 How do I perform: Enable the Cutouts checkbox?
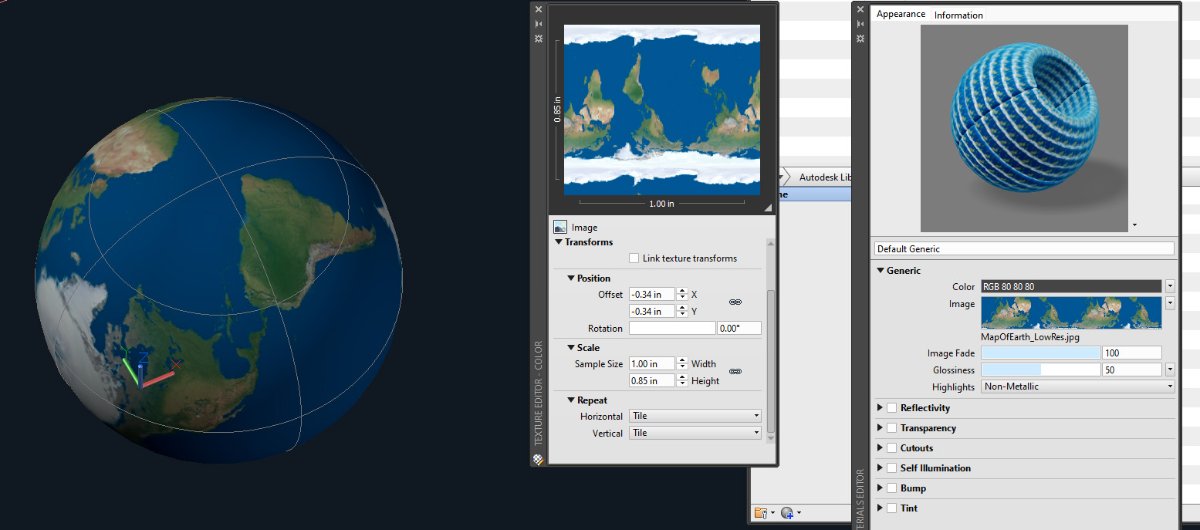click(x=892, y=448)
